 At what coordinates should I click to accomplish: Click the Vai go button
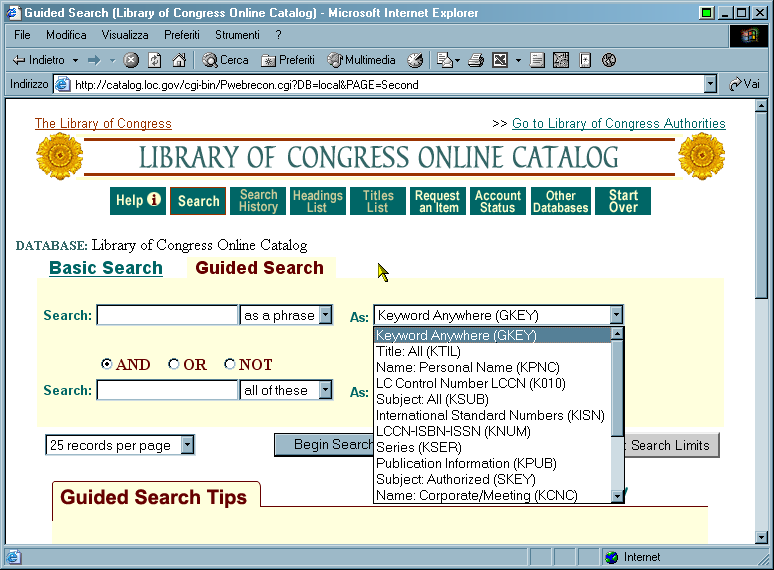pos(744,84)
